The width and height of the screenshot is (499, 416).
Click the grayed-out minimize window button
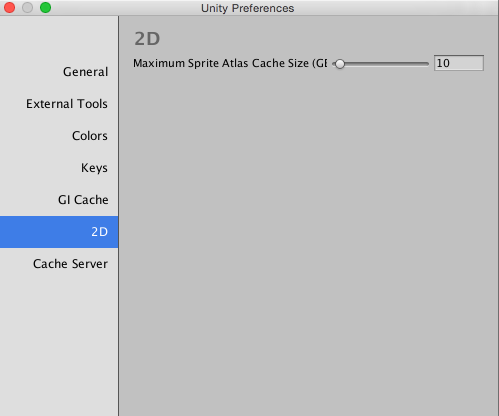27,7
